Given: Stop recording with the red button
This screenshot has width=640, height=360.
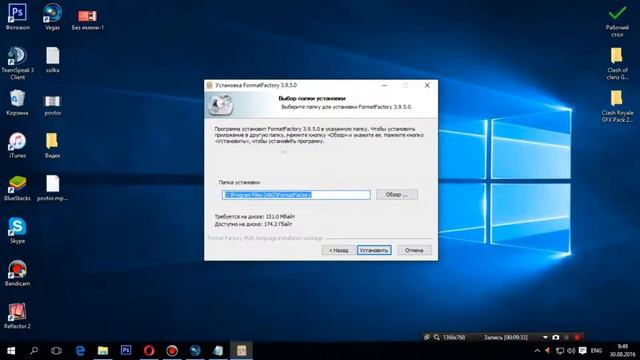Looking at the screenshot, I should coord(577,338).
